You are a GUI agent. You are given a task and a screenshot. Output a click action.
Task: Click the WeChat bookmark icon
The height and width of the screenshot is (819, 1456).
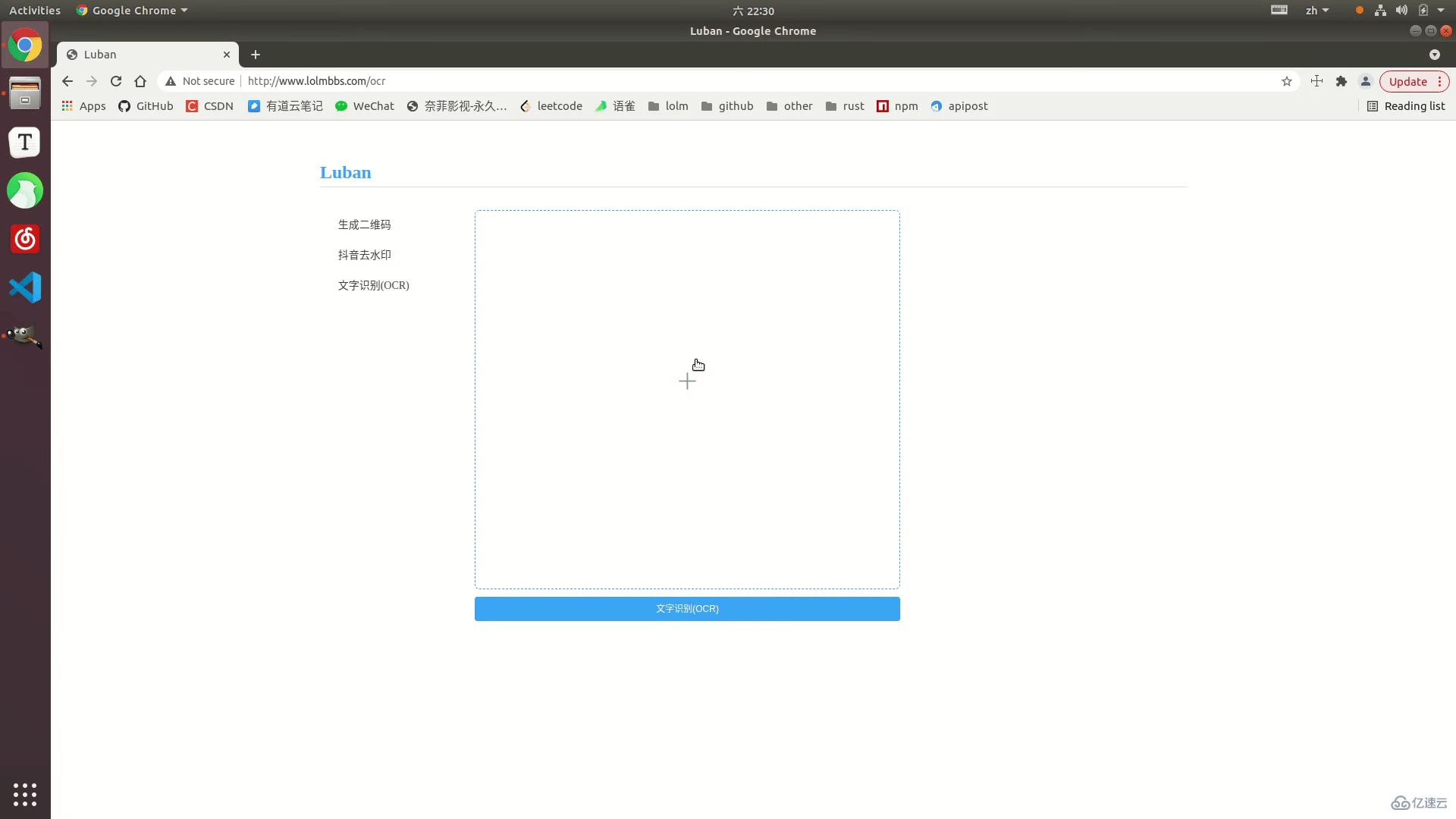341,106
